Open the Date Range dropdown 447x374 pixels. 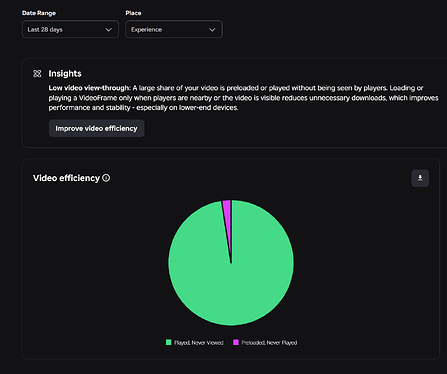click(70, 29)
